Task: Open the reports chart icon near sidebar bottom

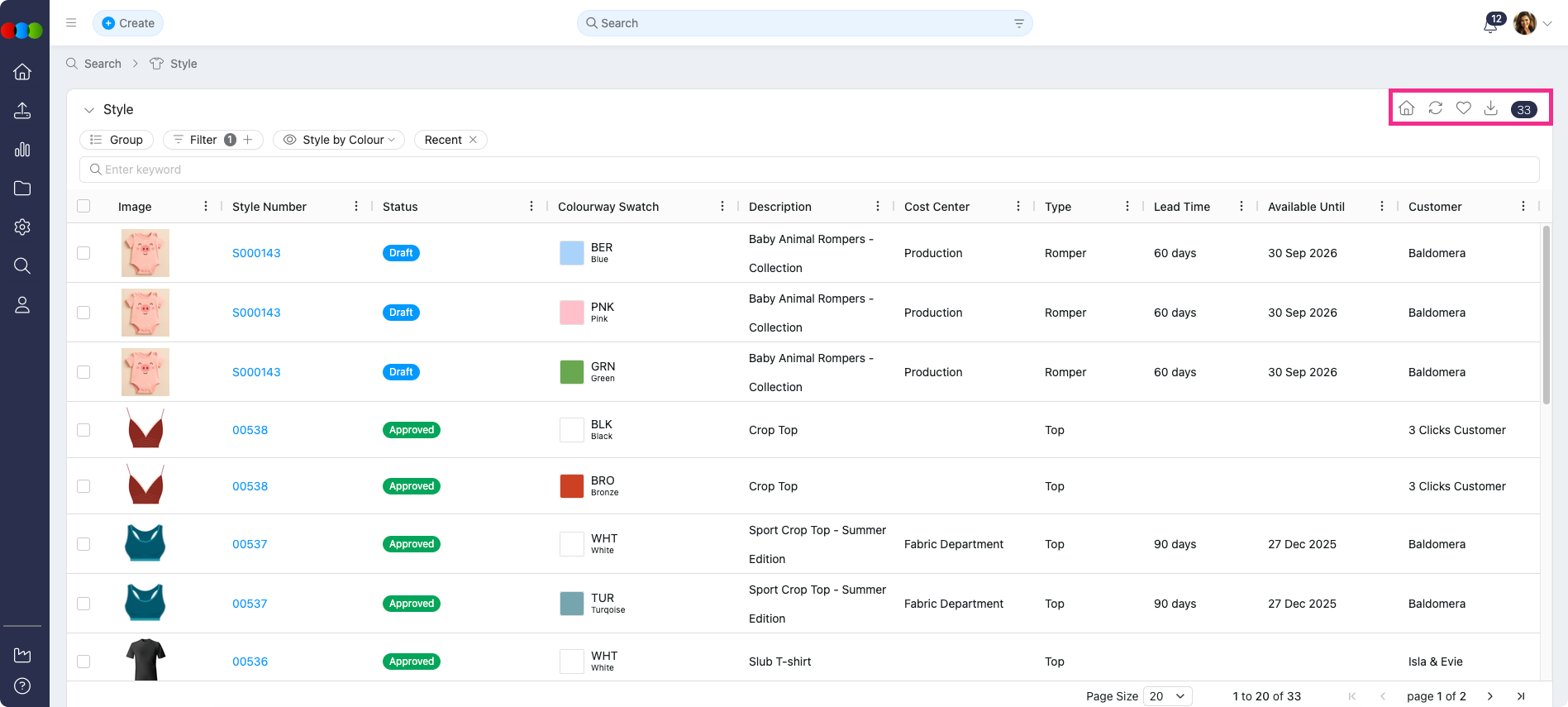Action: (x=22, y=655)
